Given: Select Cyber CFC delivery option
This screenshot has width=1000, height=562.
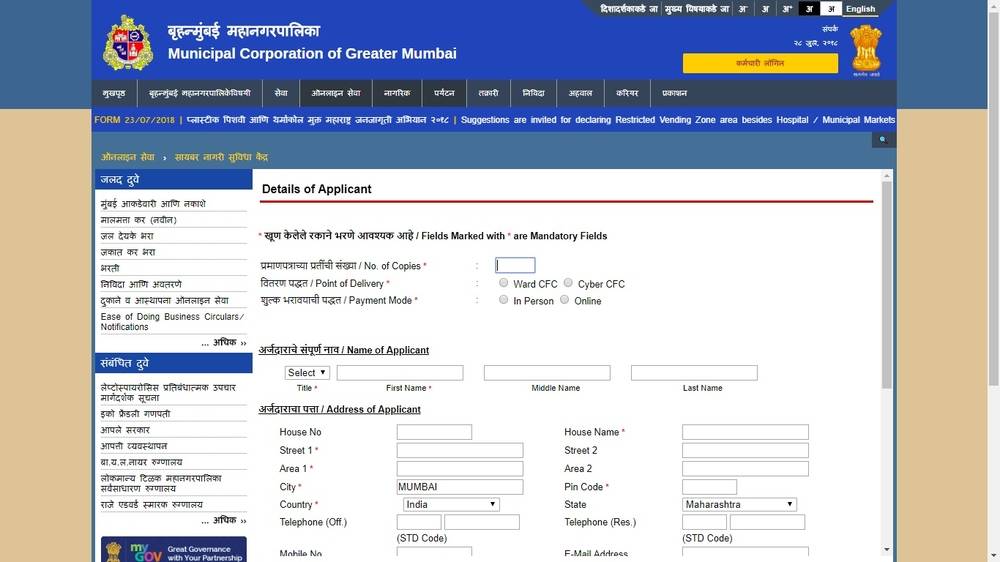Looking at the screenshot, I should click(x=568, y=283).
